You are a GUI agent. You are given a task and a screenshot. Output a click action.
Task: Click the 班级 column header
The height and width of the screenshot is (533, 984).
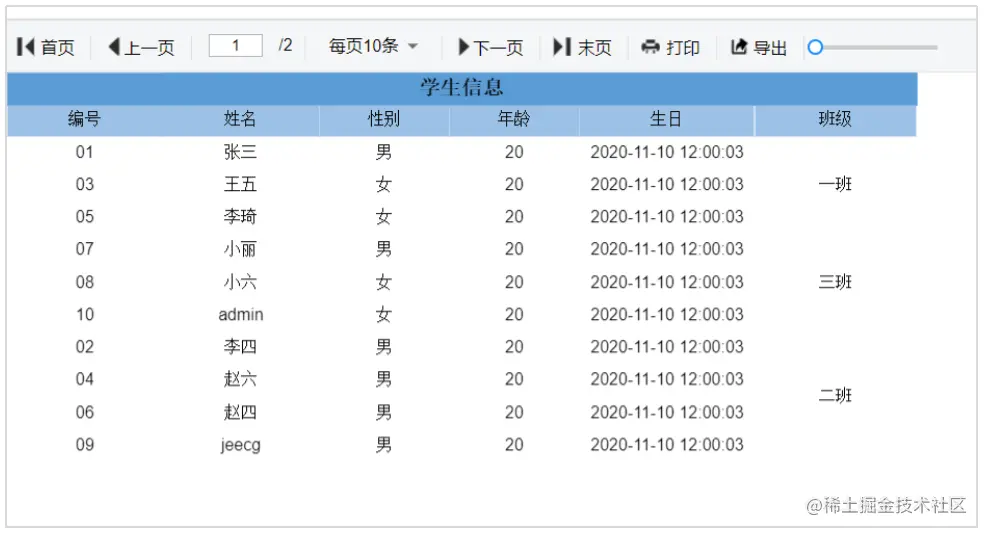click(835, 119)
